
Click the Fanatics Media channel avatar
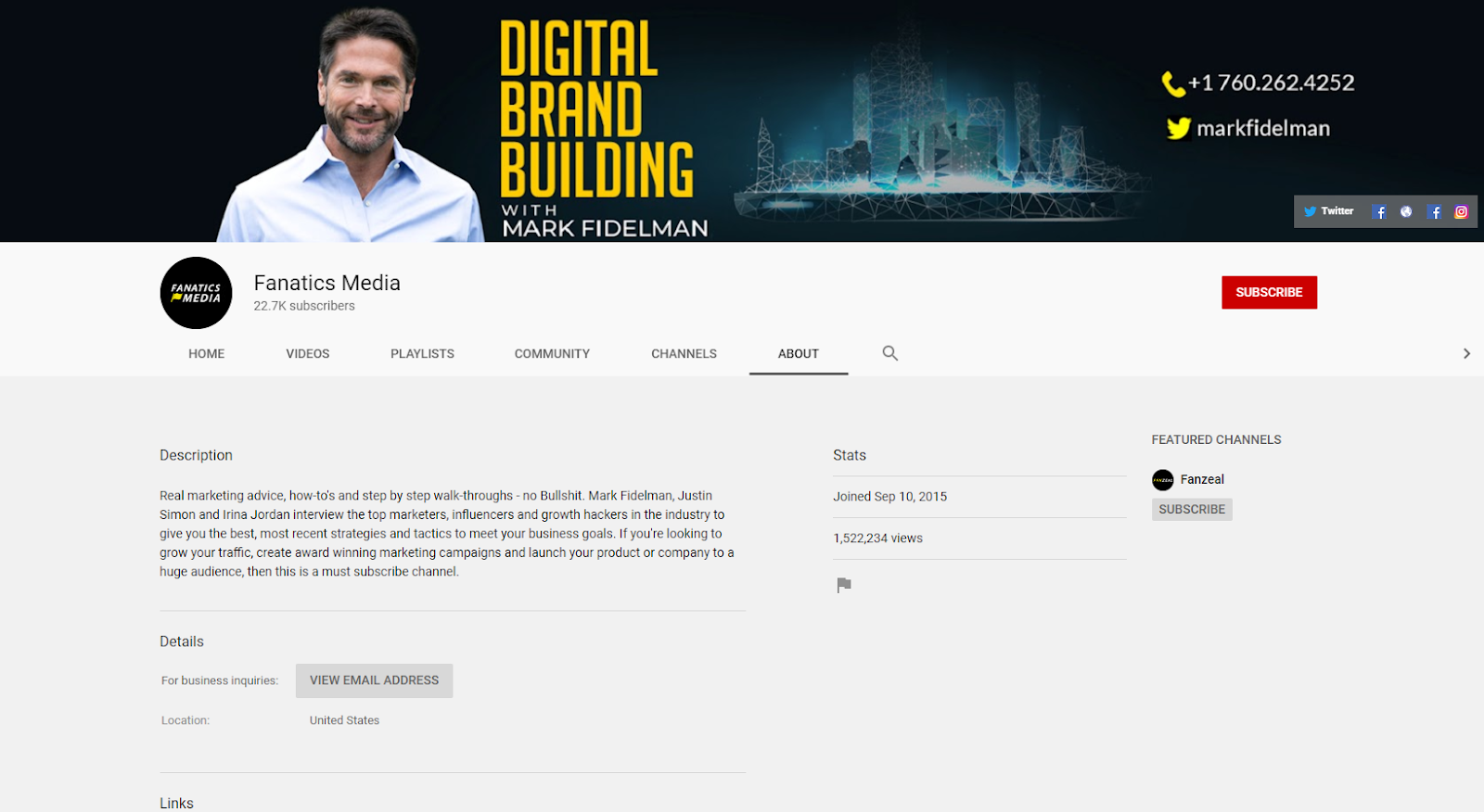[196, 293]
